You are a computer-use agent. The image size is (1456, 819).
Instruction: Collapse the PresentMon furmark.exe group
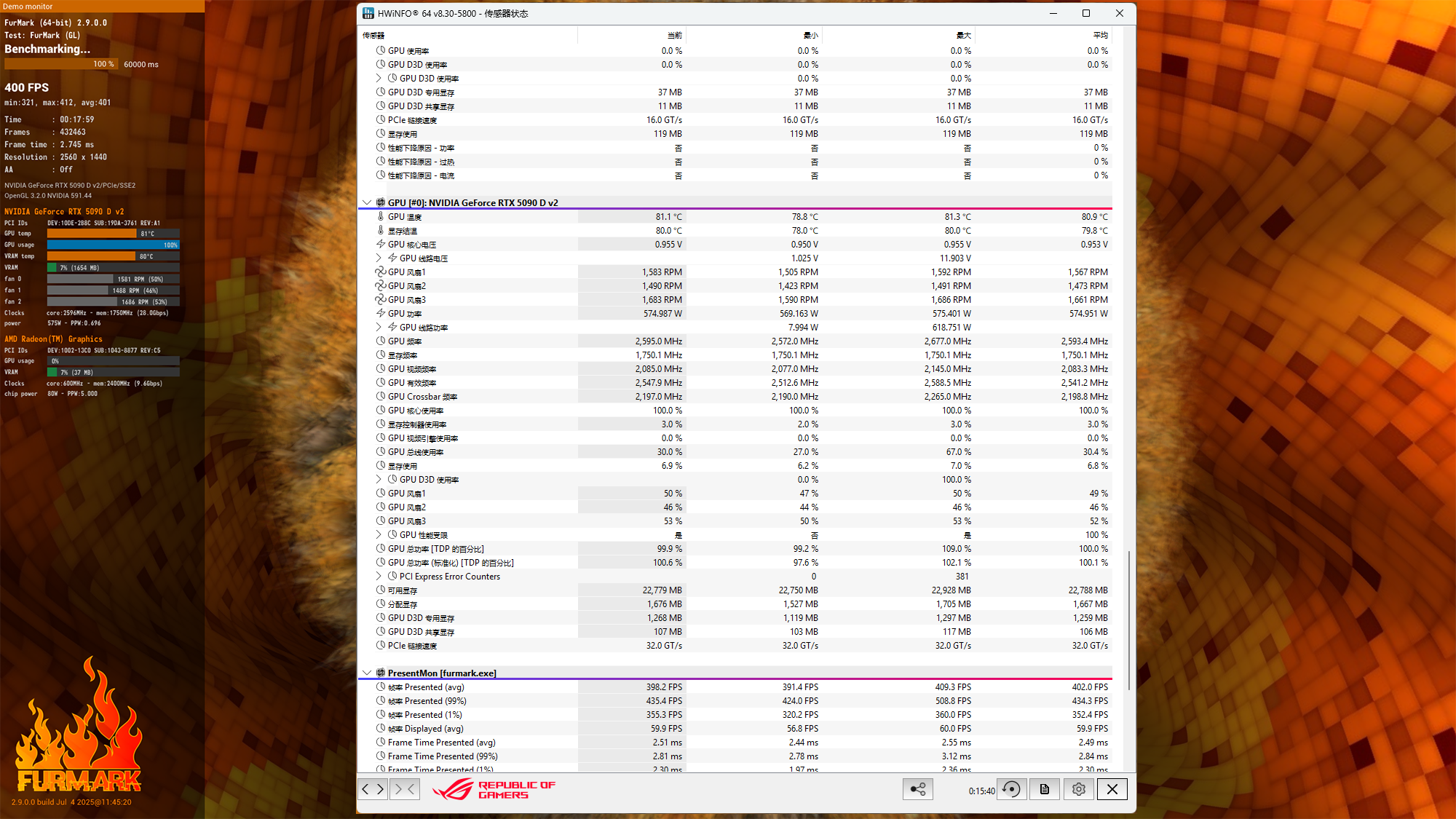tap(367, 673)
